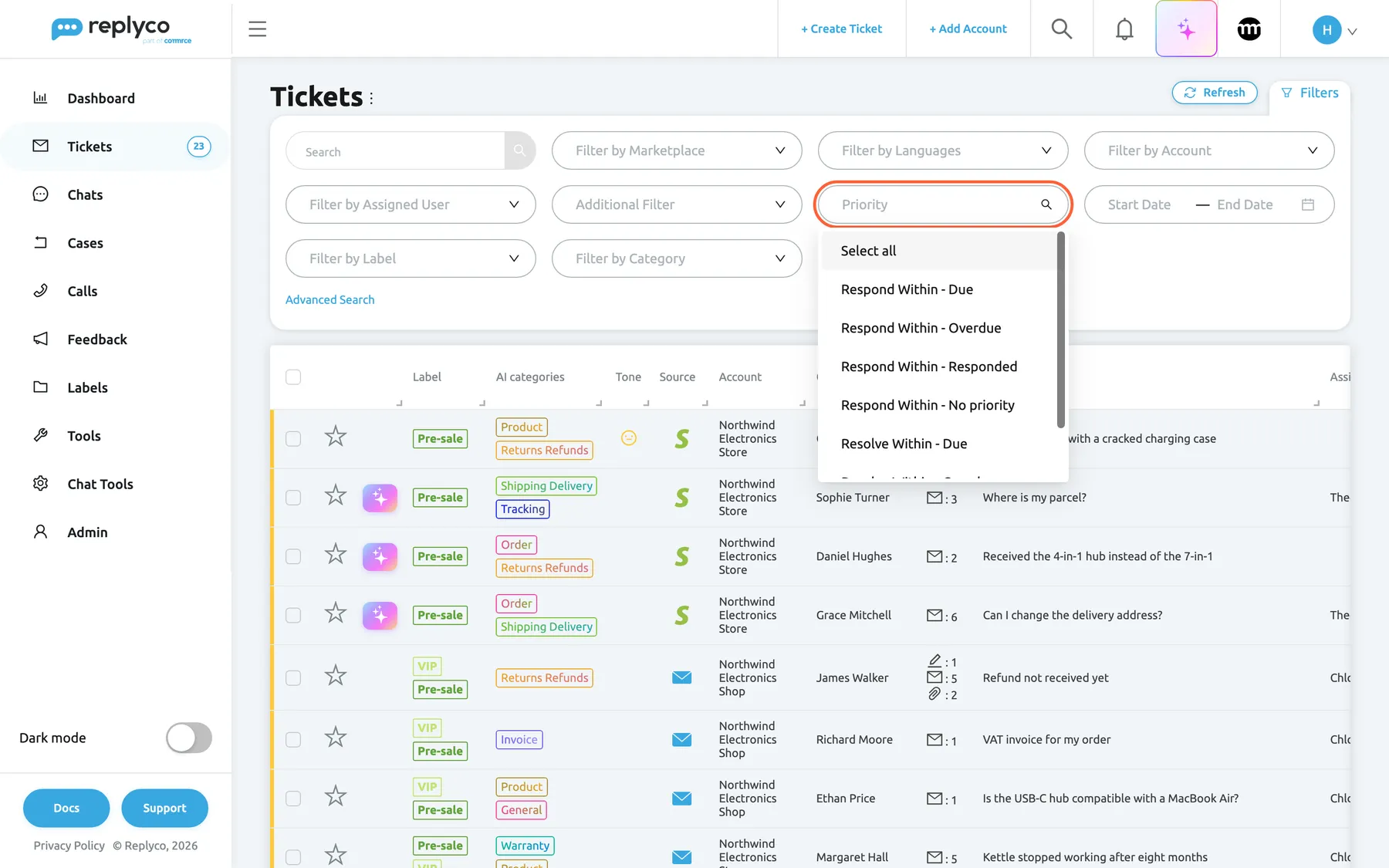Click AI sparkle badge on Grace Mitchell ticket
Image resolution: width=1389 pixels, height=868 pixels.
[380, 615]
